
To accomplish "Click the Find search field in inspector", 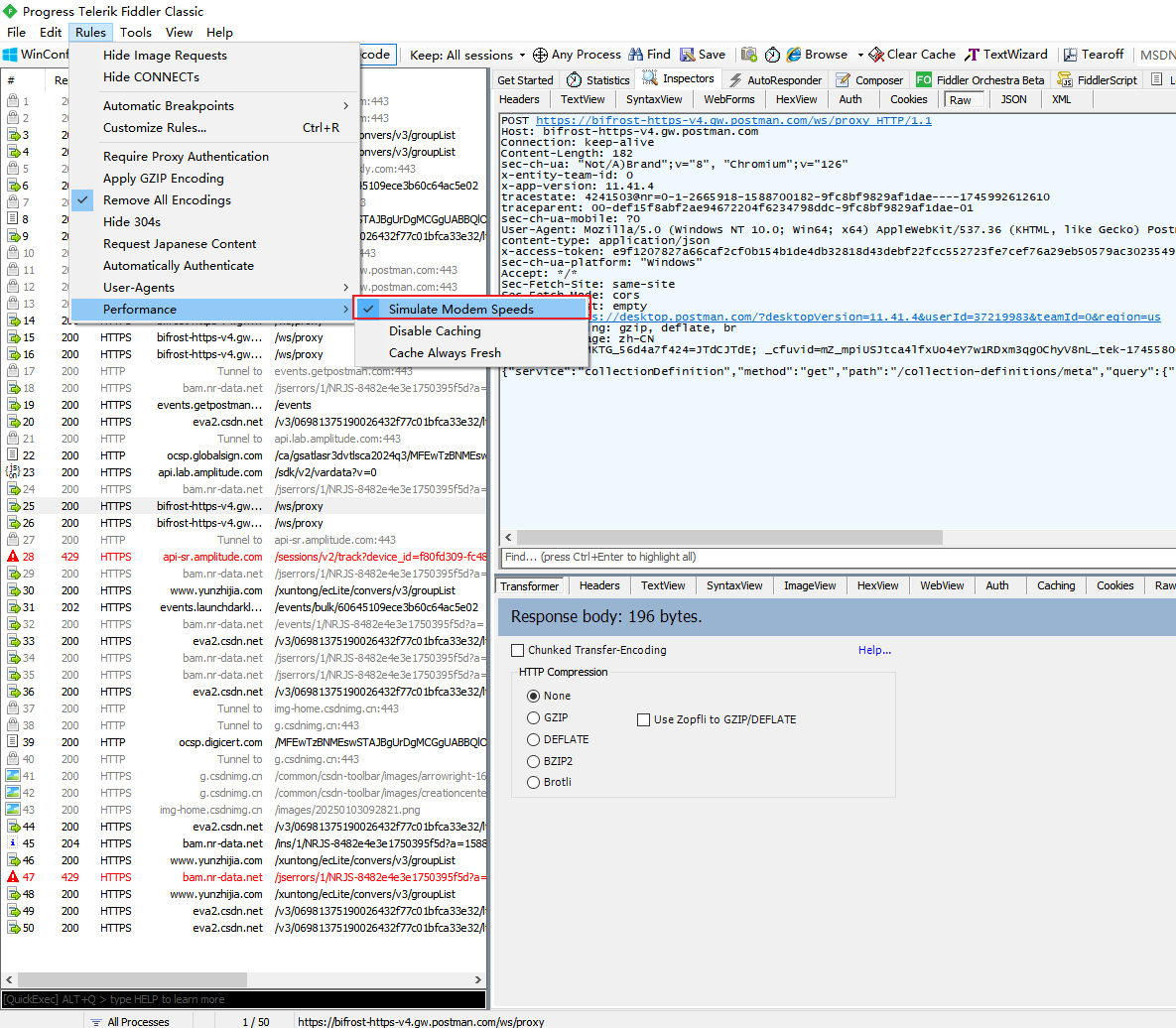I will point(837,557).
